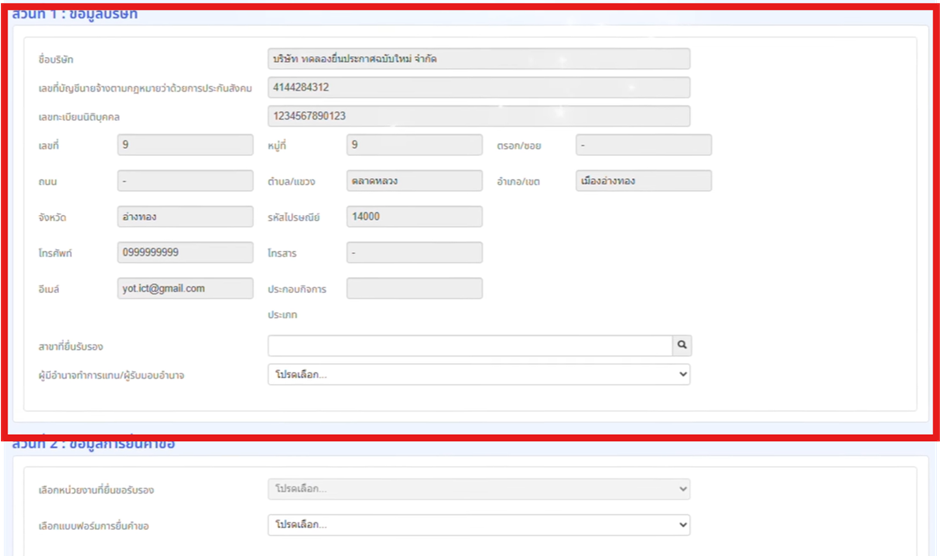Open the ผู้มีอำนาจทำการแทน/ผู้รับมอบอำนาจ dropdown
The image size is (940, 556).
479,374
